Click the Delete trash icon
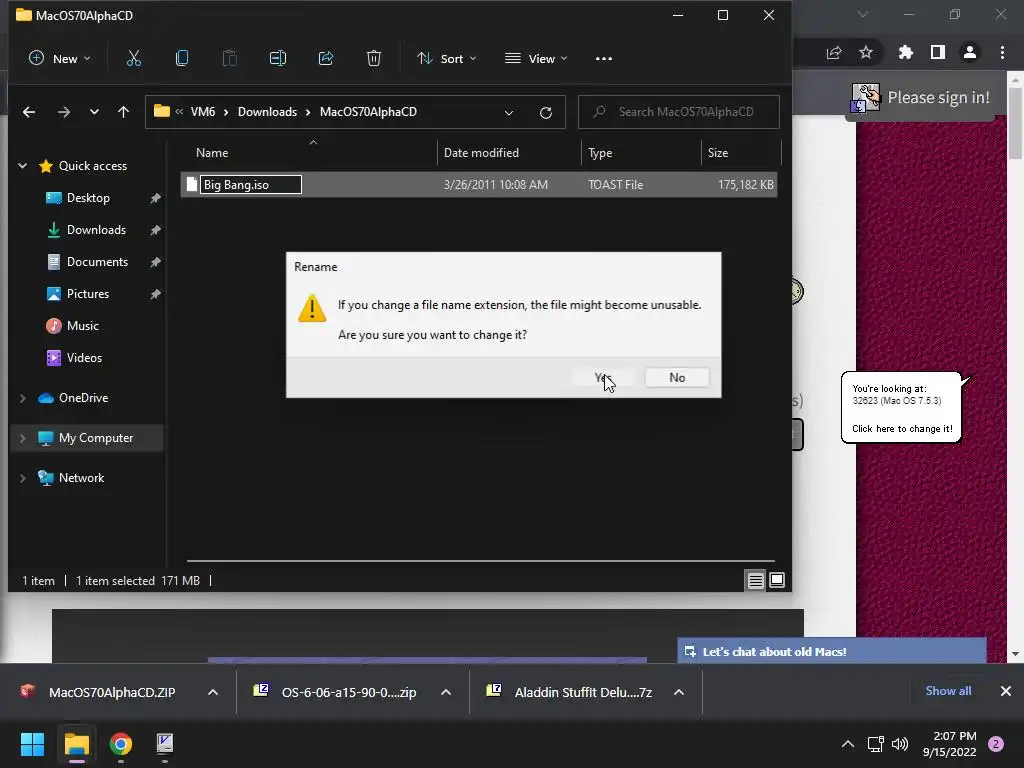Viewport: 1024px width, 768px height. (x=374, y=58)
